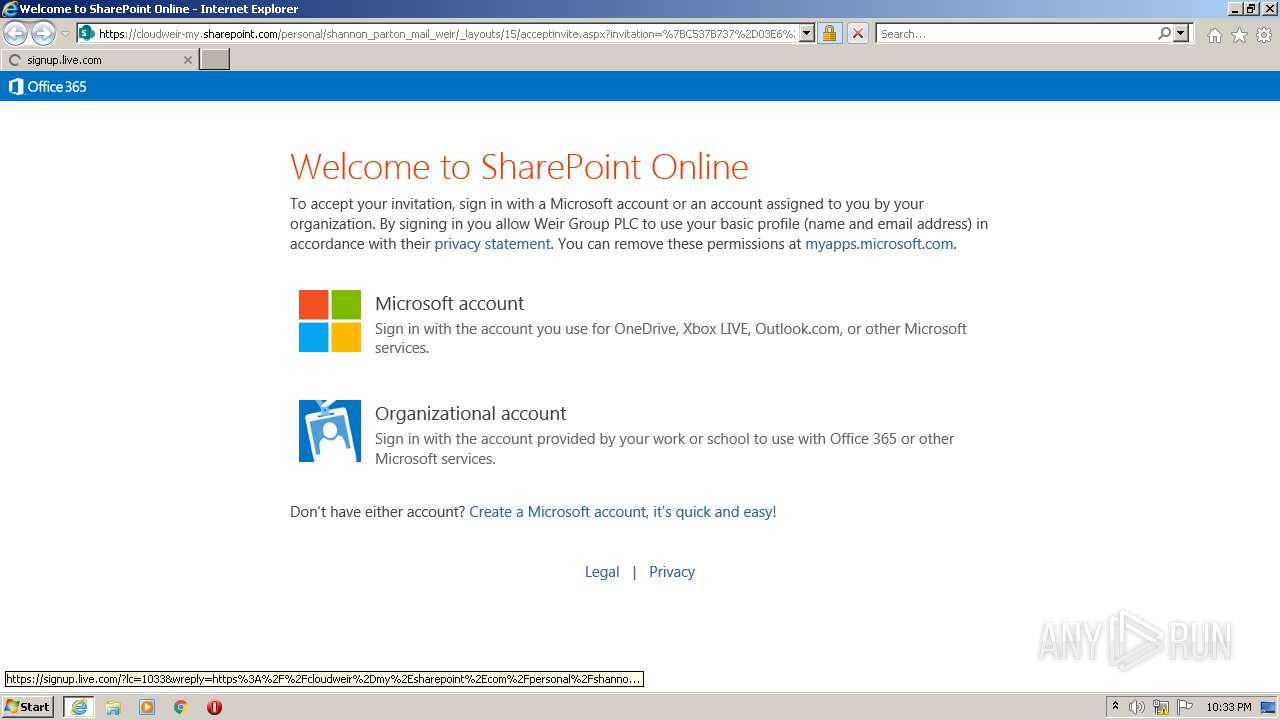The height and width of the screenshot is (720, 1280).
Task: Click the 10:33 PM clock
Action: [x=1228, y=707]
